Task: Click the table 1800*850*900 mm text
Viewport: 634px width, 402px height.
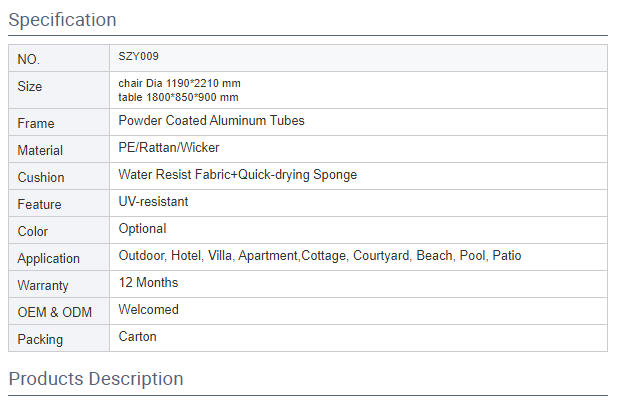Action: [178, 97]
